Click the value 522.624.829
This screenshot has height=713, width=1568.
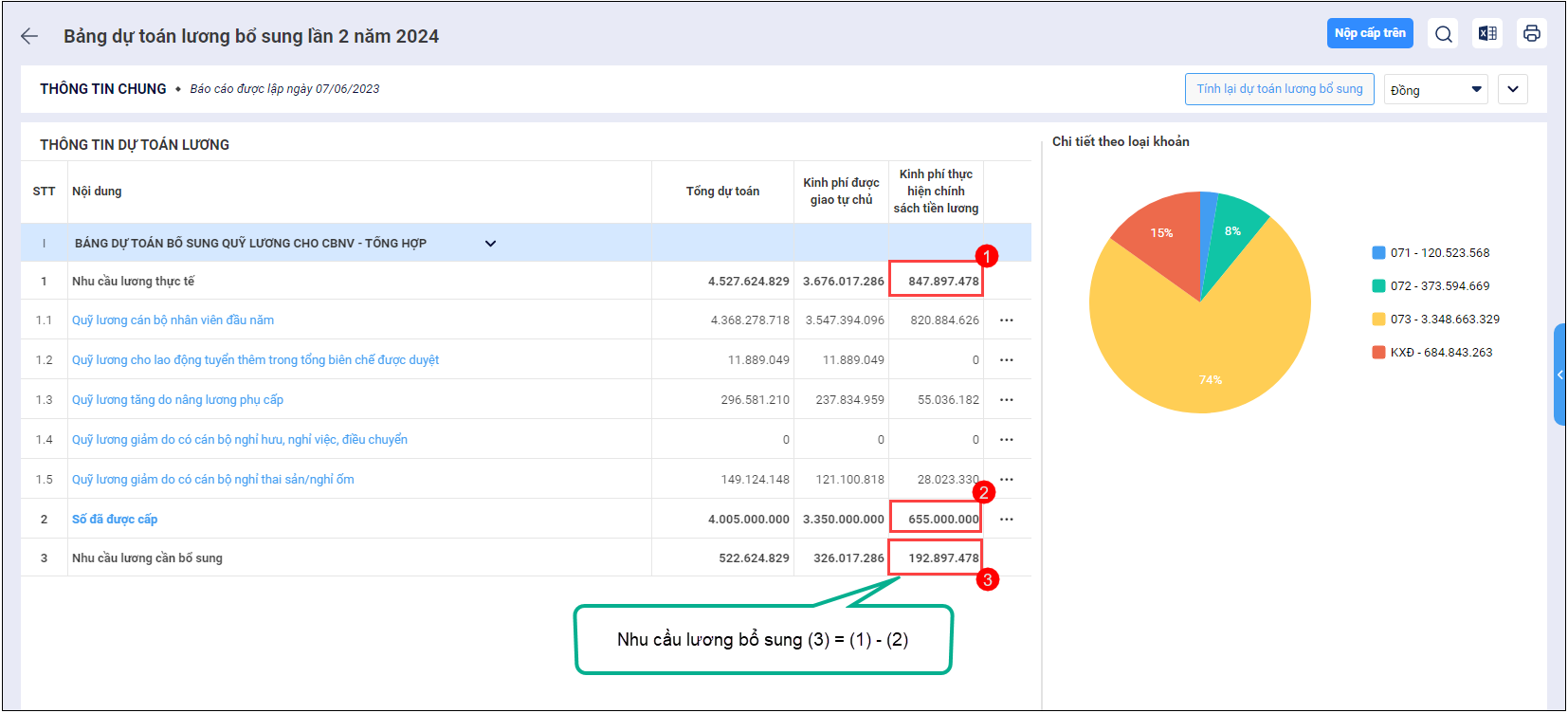click(754, 558)
